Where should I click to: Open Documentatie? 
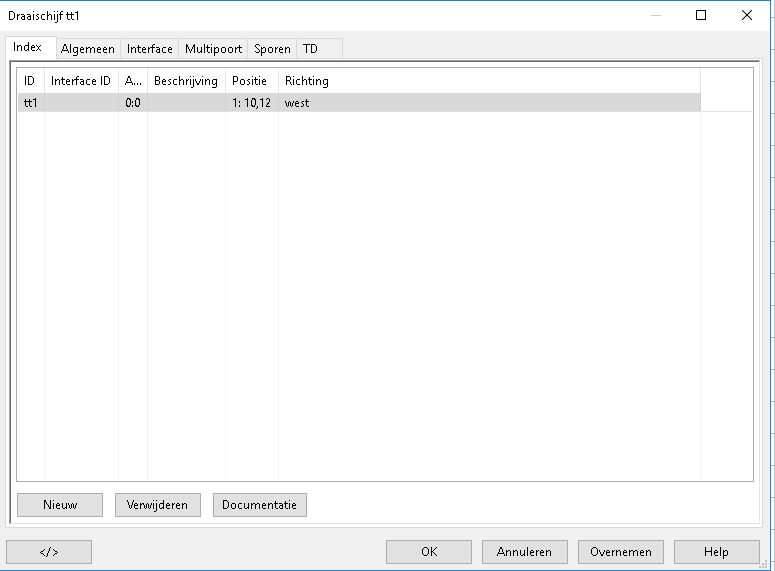coord(260,505)
